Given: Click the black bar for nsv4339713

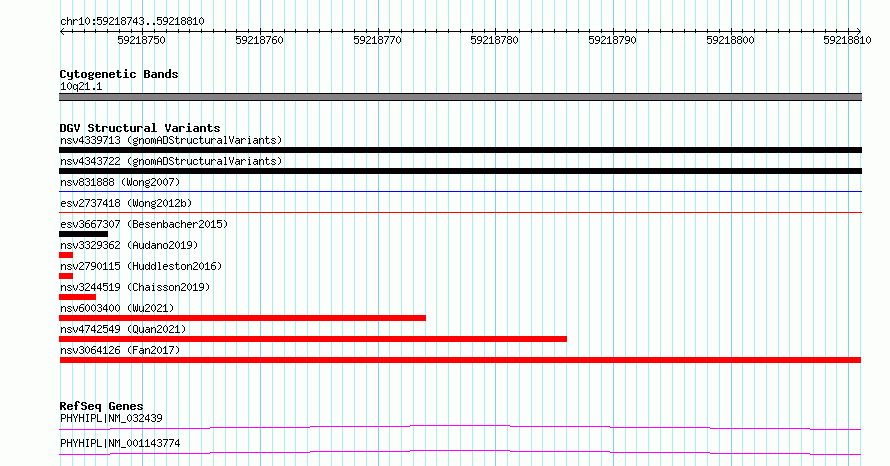Looking at the screenshot, I should pos(460,150).
